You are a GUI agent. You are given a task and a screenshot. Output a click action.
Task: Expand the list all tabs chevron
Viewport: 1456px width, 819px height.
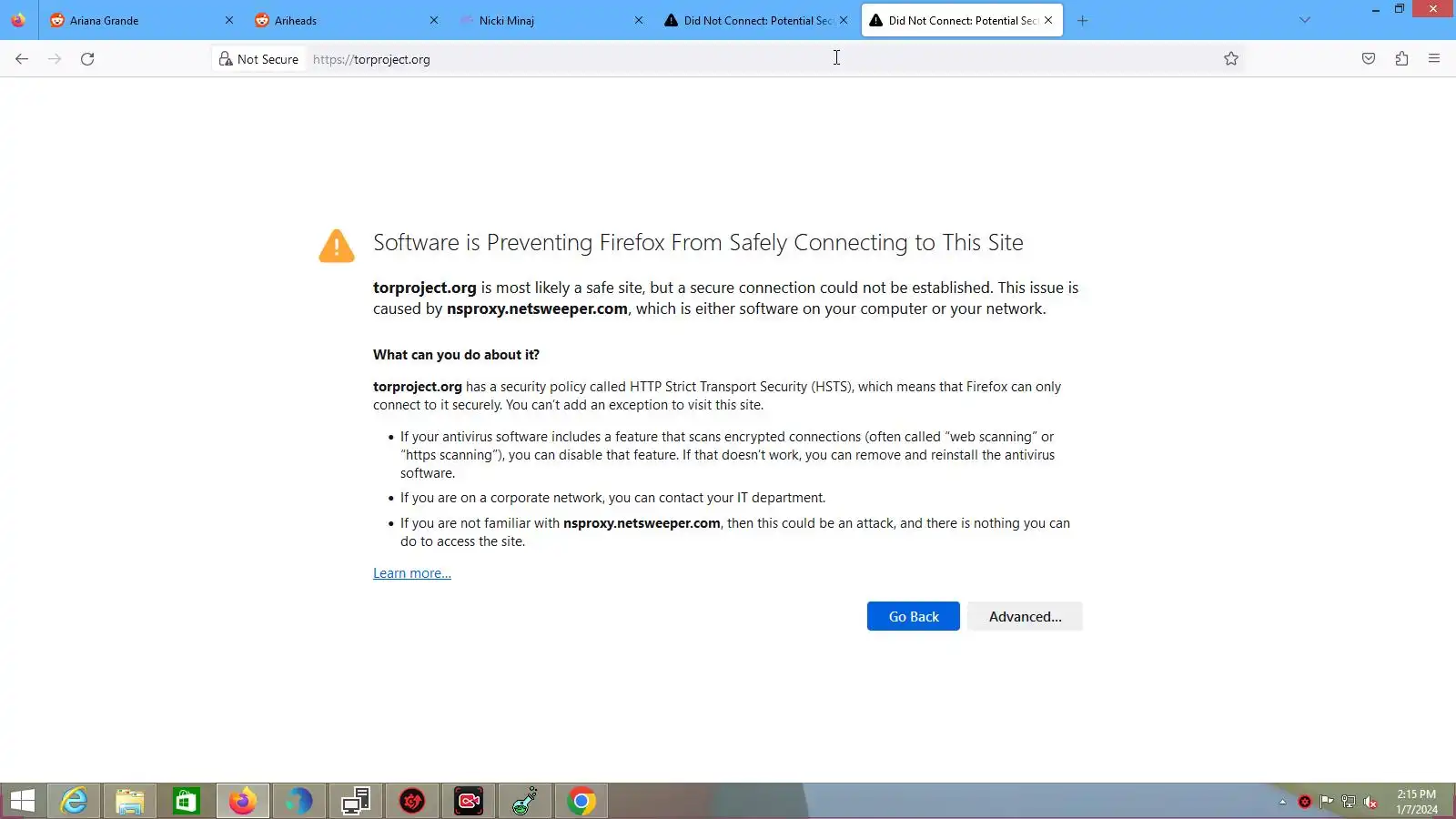click(1305, 20)
